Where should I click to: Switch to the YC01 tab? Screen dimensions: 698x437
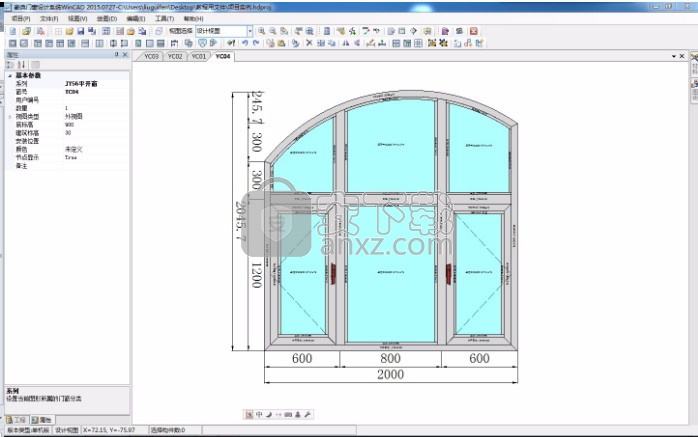199,57
